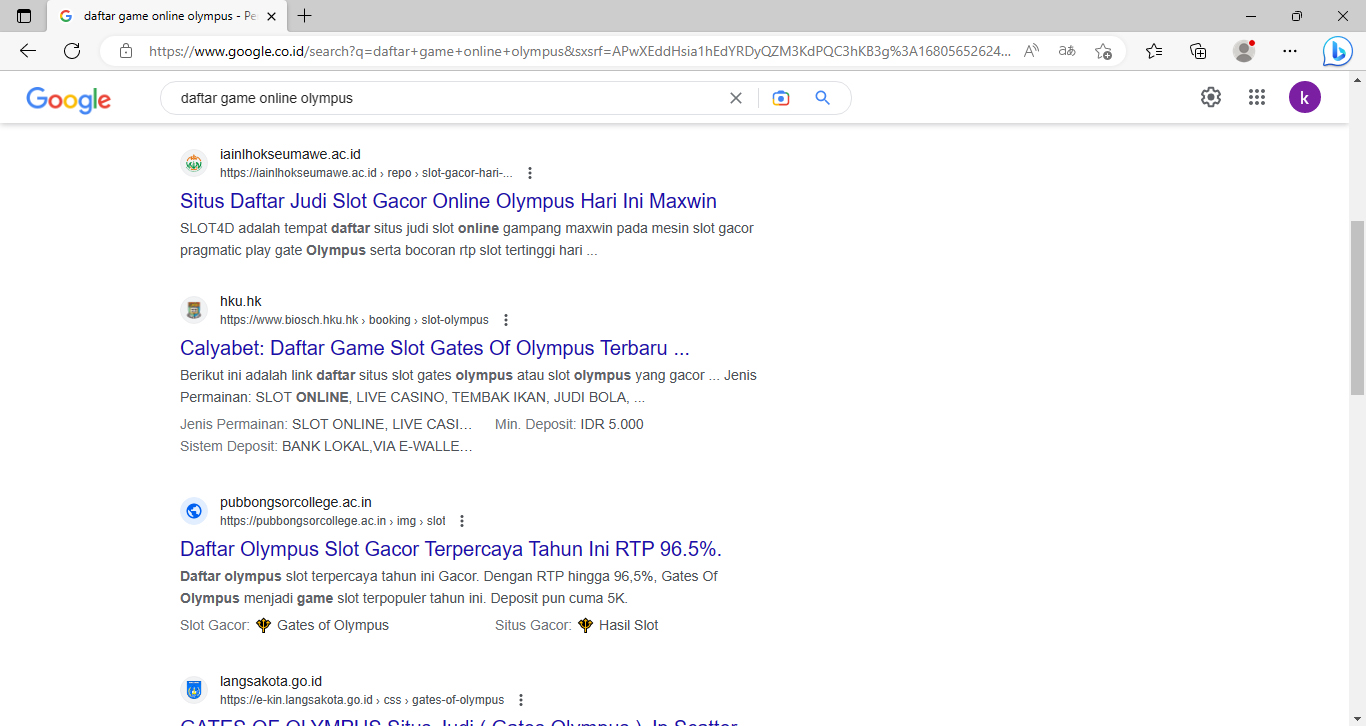The width and height of the screenshot is (1366, 726).
Task: Click pubbongsorcollege.ac.in site favicon
Action: (x=194, y=511)
